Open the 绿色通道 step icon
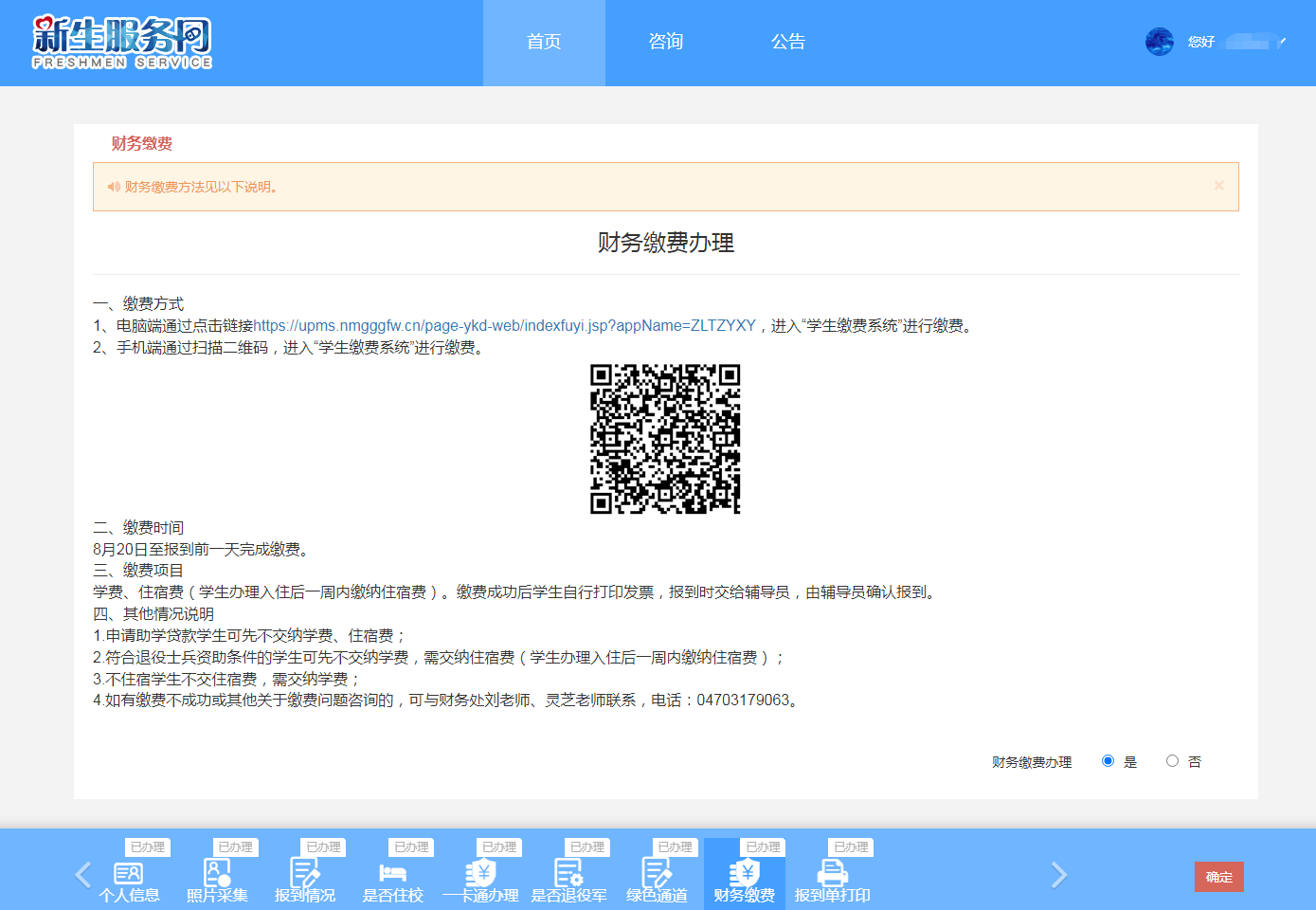 click(x=657, y=873)
